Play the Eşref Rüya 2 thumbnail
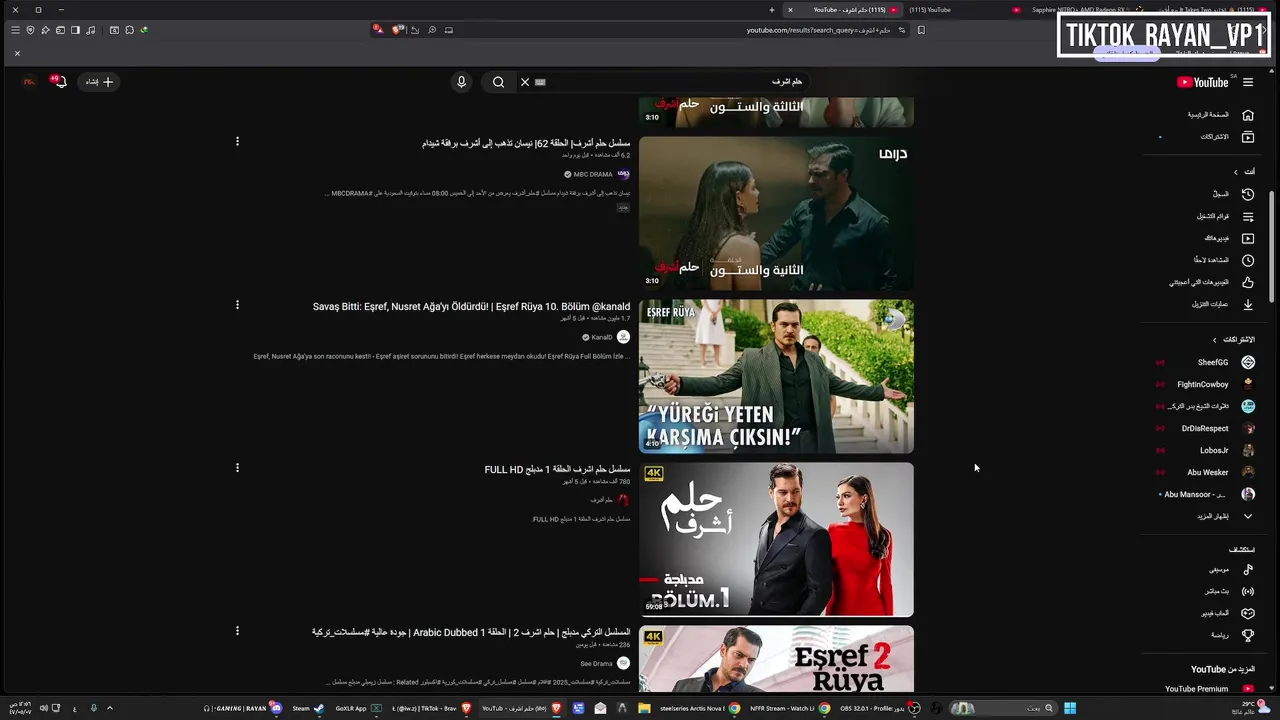 point(776,660)
